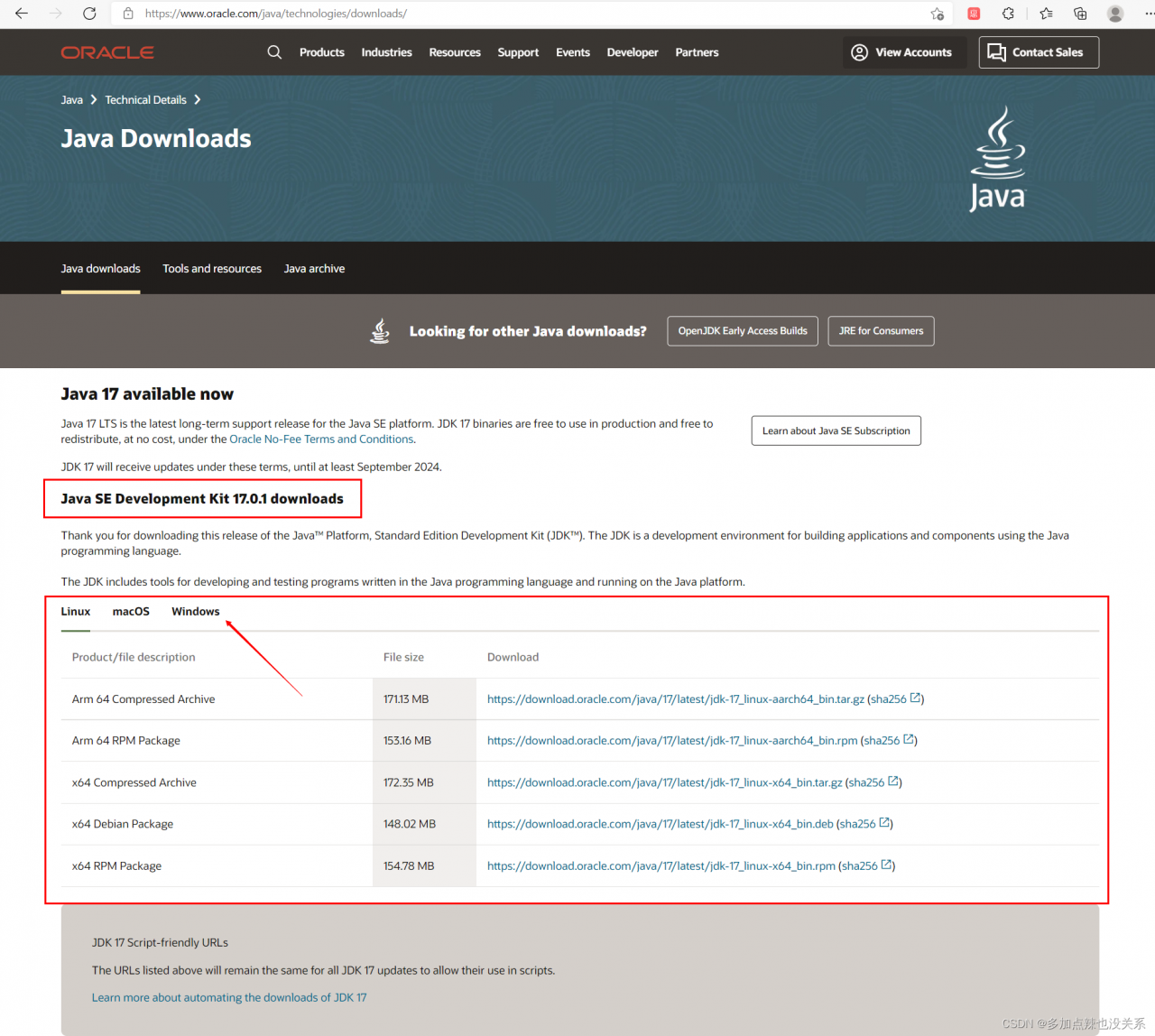The width and height of the screenshot is (1155, 1036).
Task: Open sha256 icon for x64 deb
Action: point(884,822)
